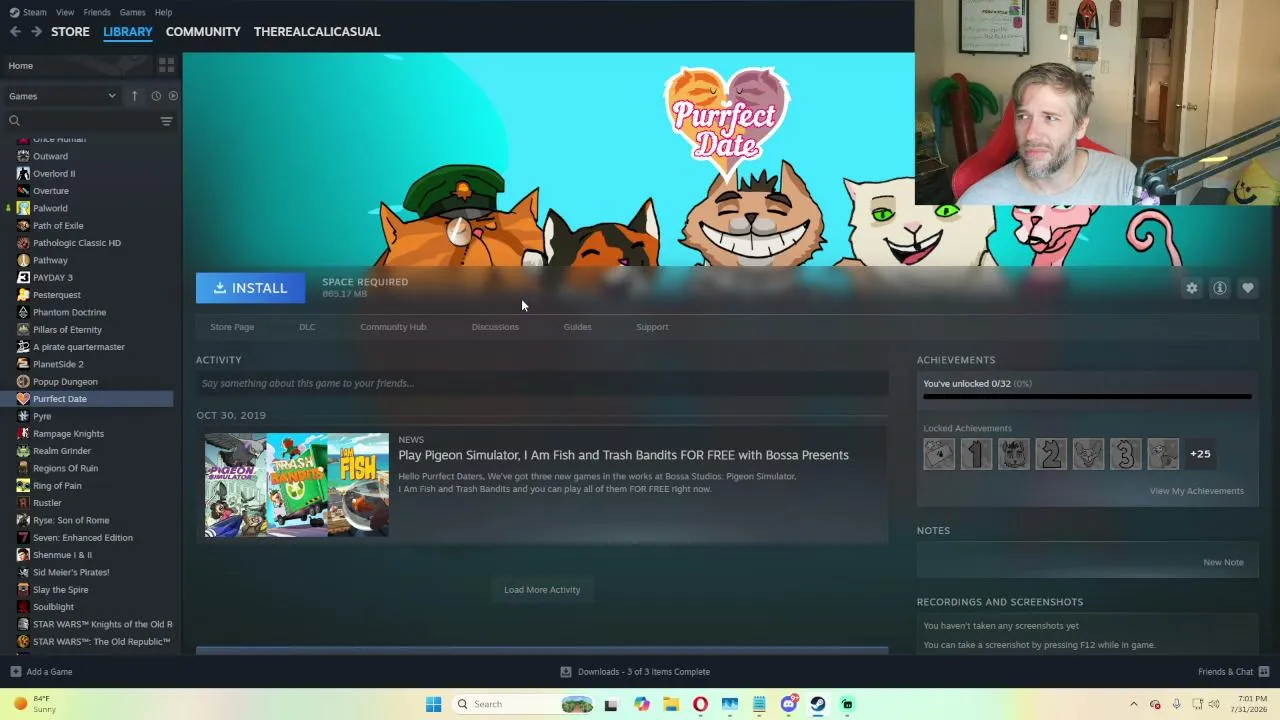Open the locked achievement with number 1

coord(976,454)
